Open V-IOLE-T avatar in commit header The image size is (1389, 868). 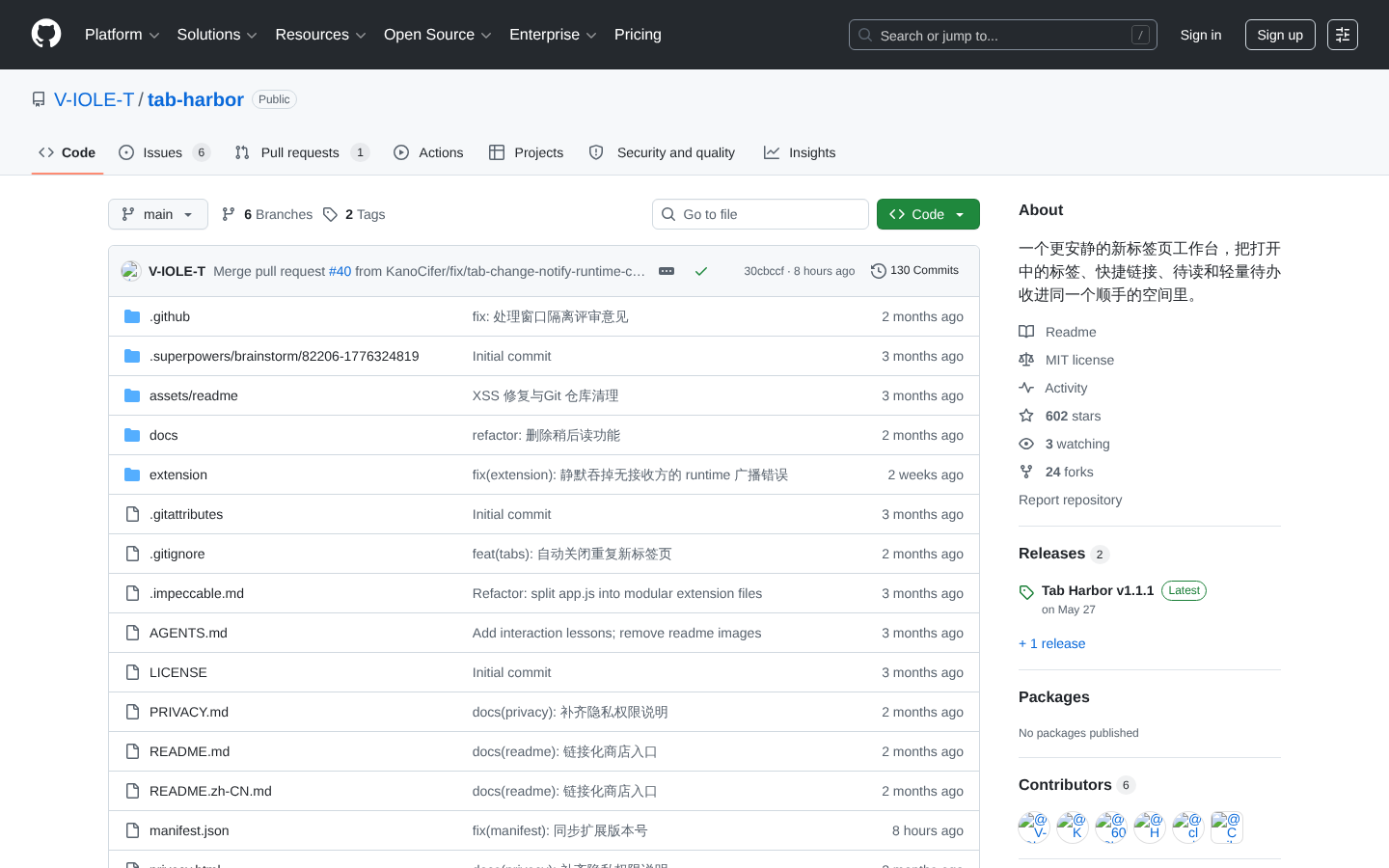(x=131, y=271)
